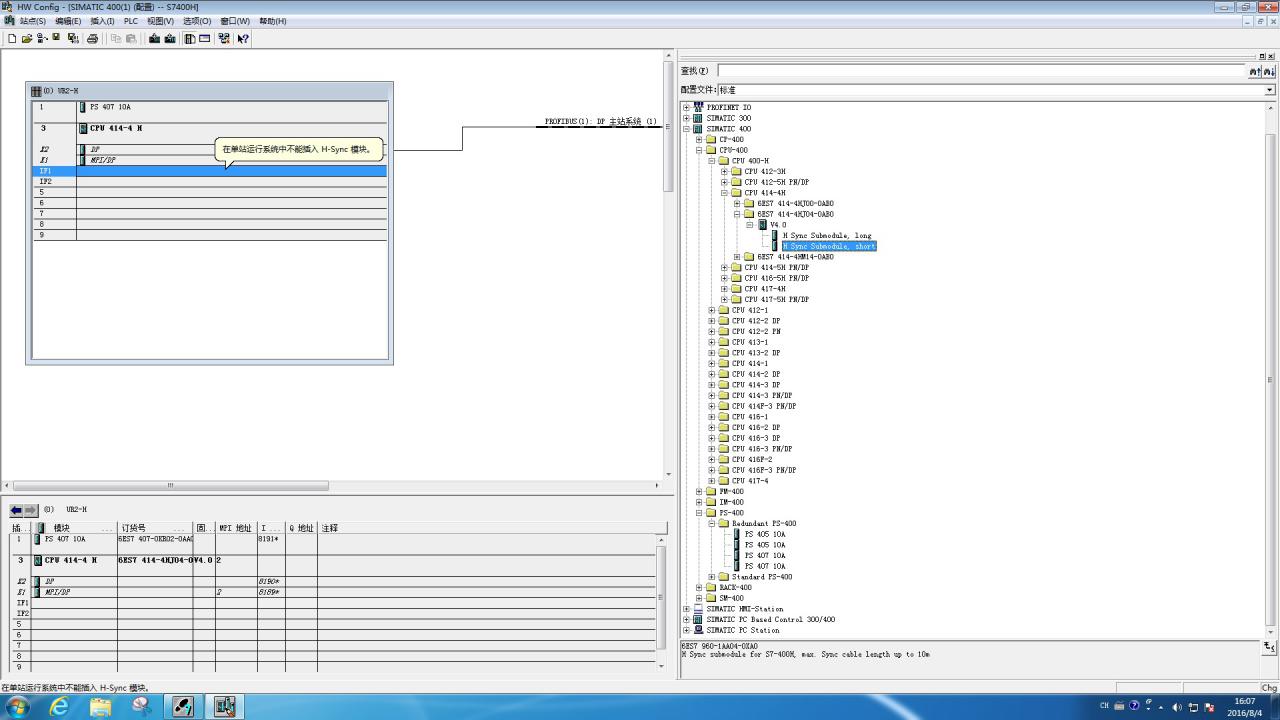The width and height of the screenshot is (1280, 720).
Task: Select CPU 414-4 H in rack window
Action: [116, 129]
